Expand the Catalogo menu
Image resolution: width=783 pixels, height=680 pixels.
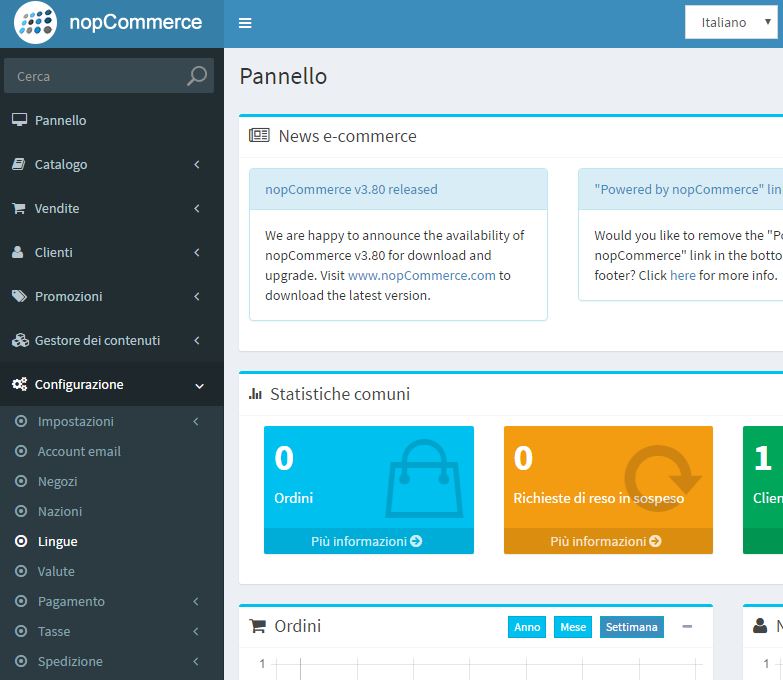pyautogui.click(x=111, y=164)
